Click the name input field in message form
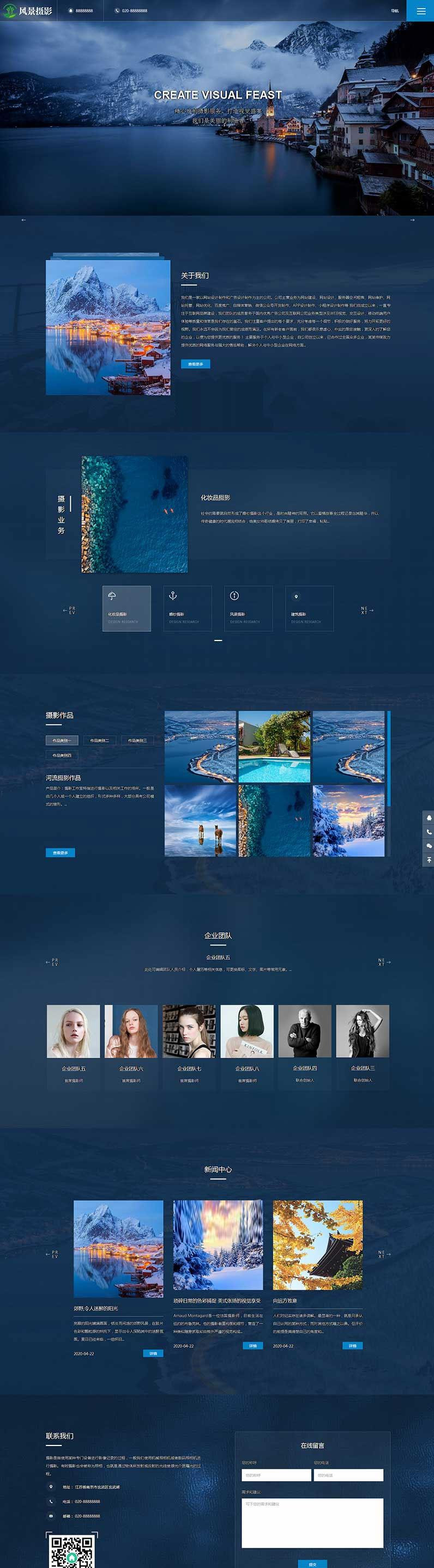434x1568 pixels. point(276,1475)
